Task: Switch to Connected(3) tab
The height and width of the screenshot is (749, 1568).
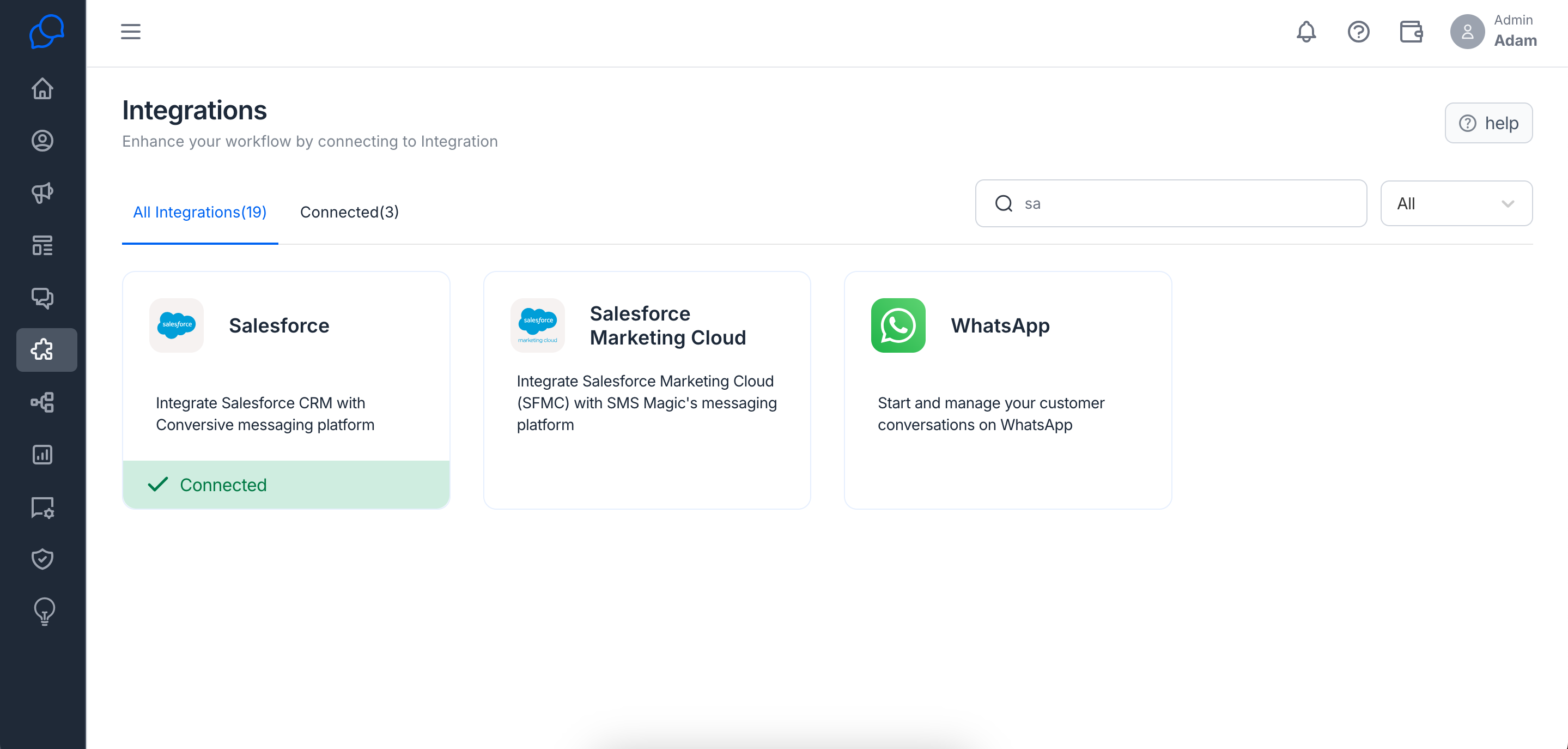Action: click(x=349, y=212)
